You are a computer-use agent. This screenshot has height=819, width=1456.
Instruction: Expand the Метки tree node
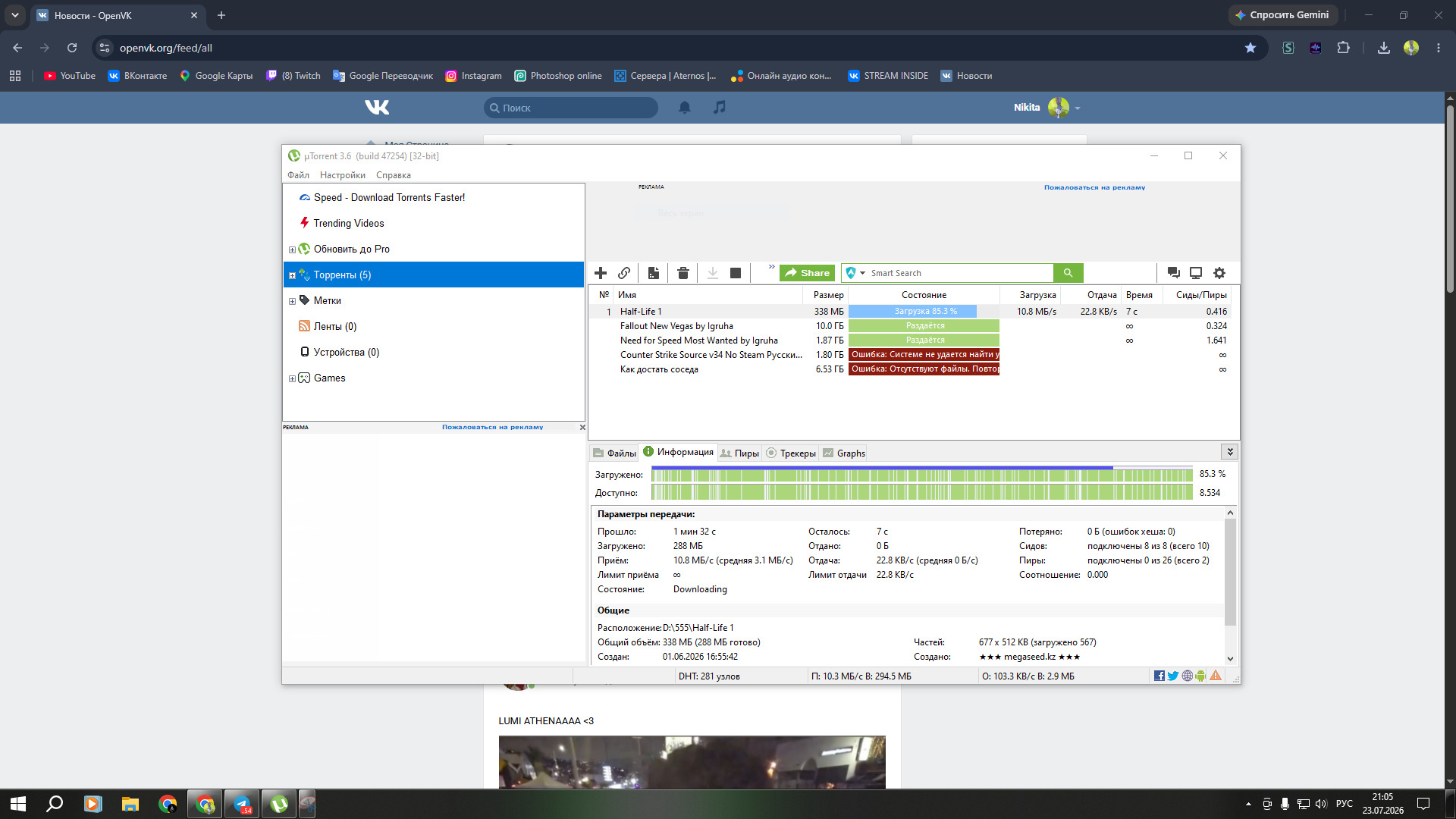pyautogui.click(x=292, y=301)
